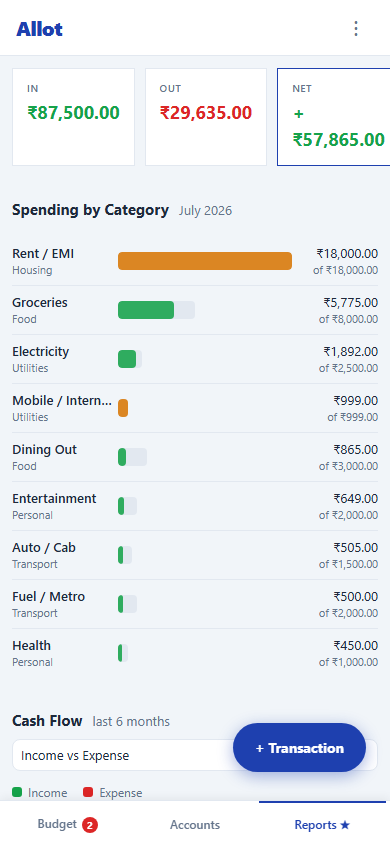Click the Groceries category name
The height and width of the screenshot is (844, 390).
tap(40, 303)
